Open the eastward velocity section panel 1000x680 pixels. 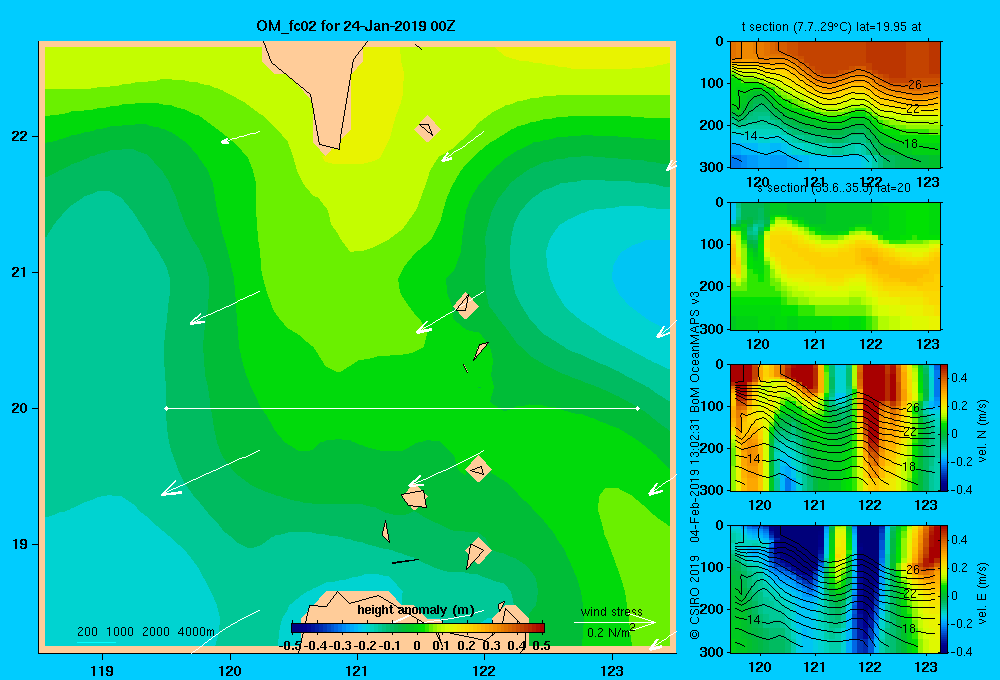(835, 589)
